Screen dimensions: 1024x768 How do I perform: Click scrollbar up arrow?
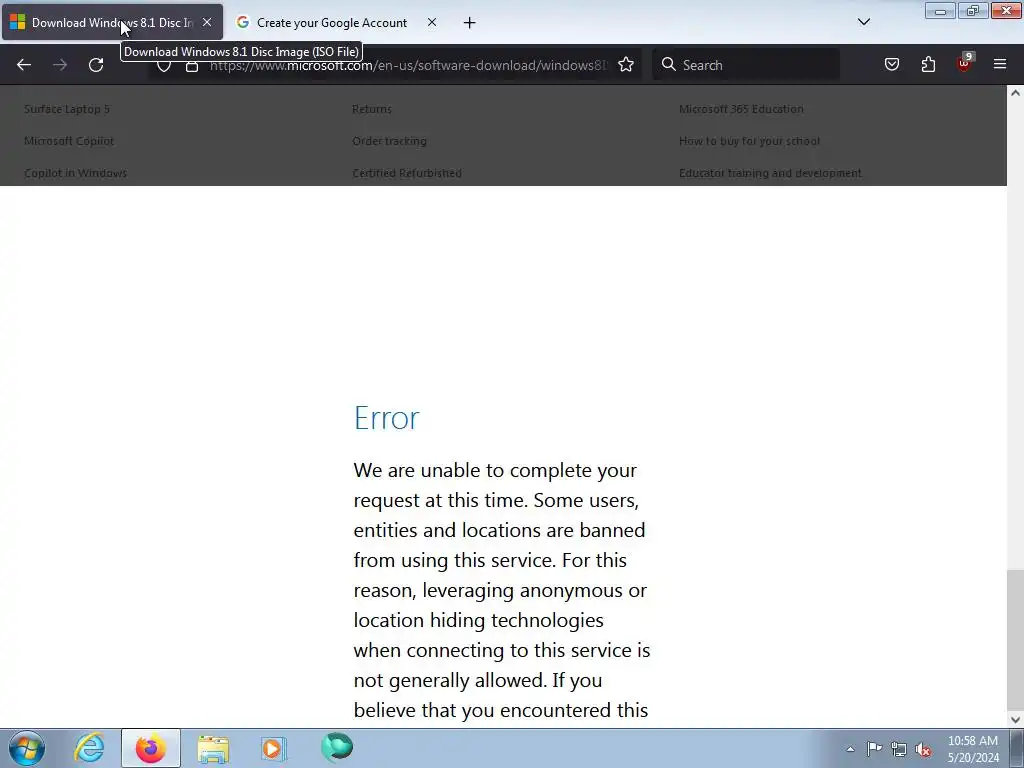coord(1015,93)
